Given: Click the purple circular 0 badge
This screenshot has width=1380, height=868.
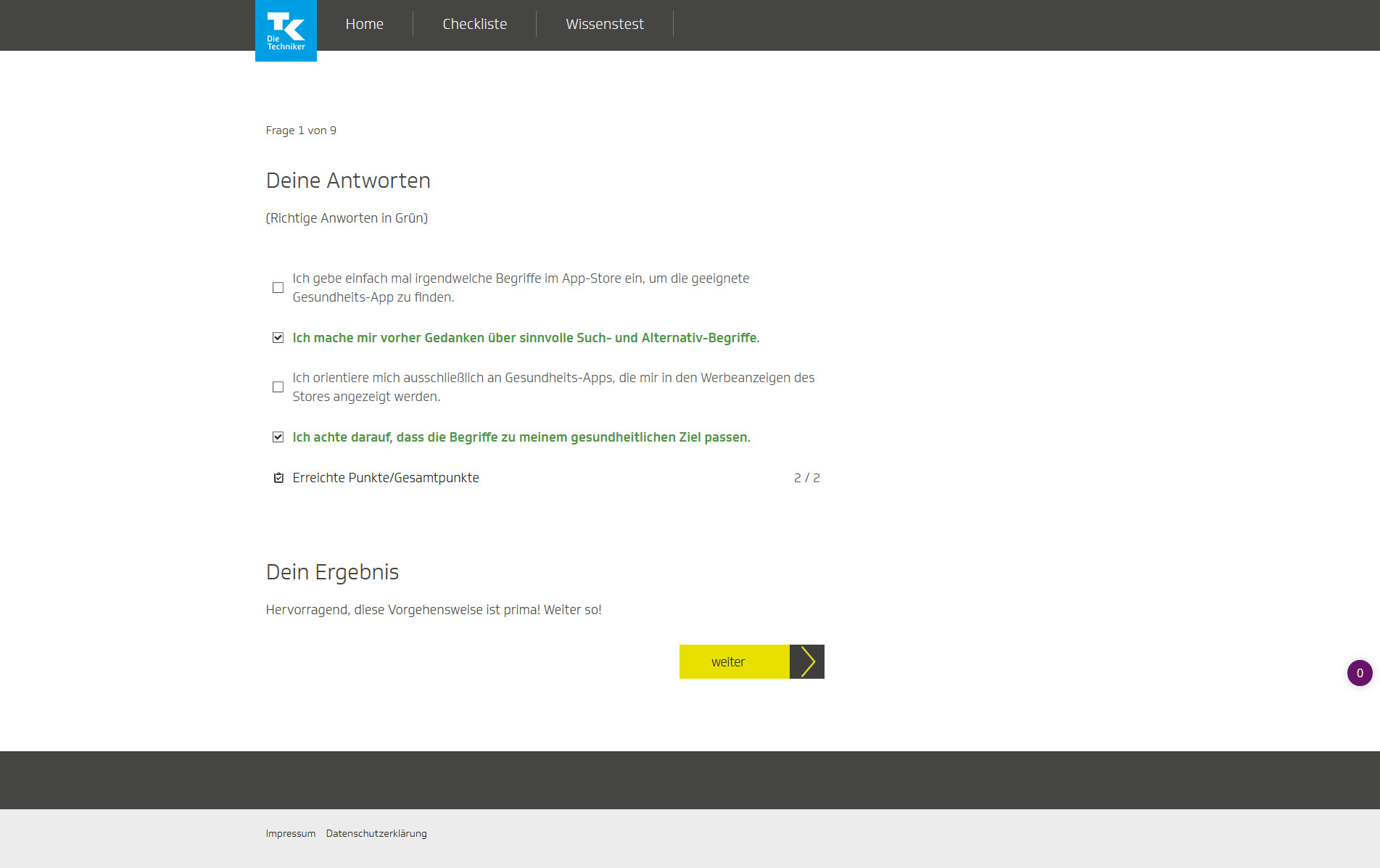Looking at the screenshot, I should [1360, 673].
